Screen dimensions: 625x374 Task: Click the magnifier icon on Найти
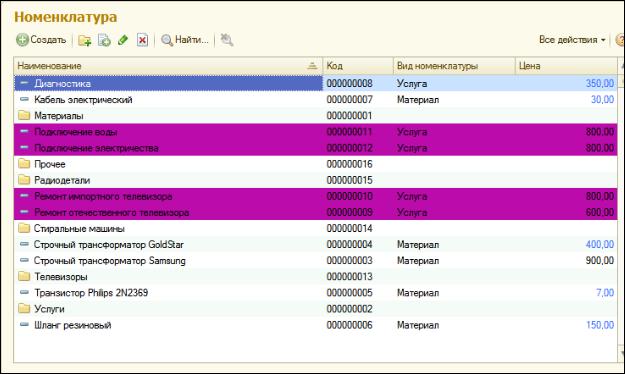click(167, 40)
